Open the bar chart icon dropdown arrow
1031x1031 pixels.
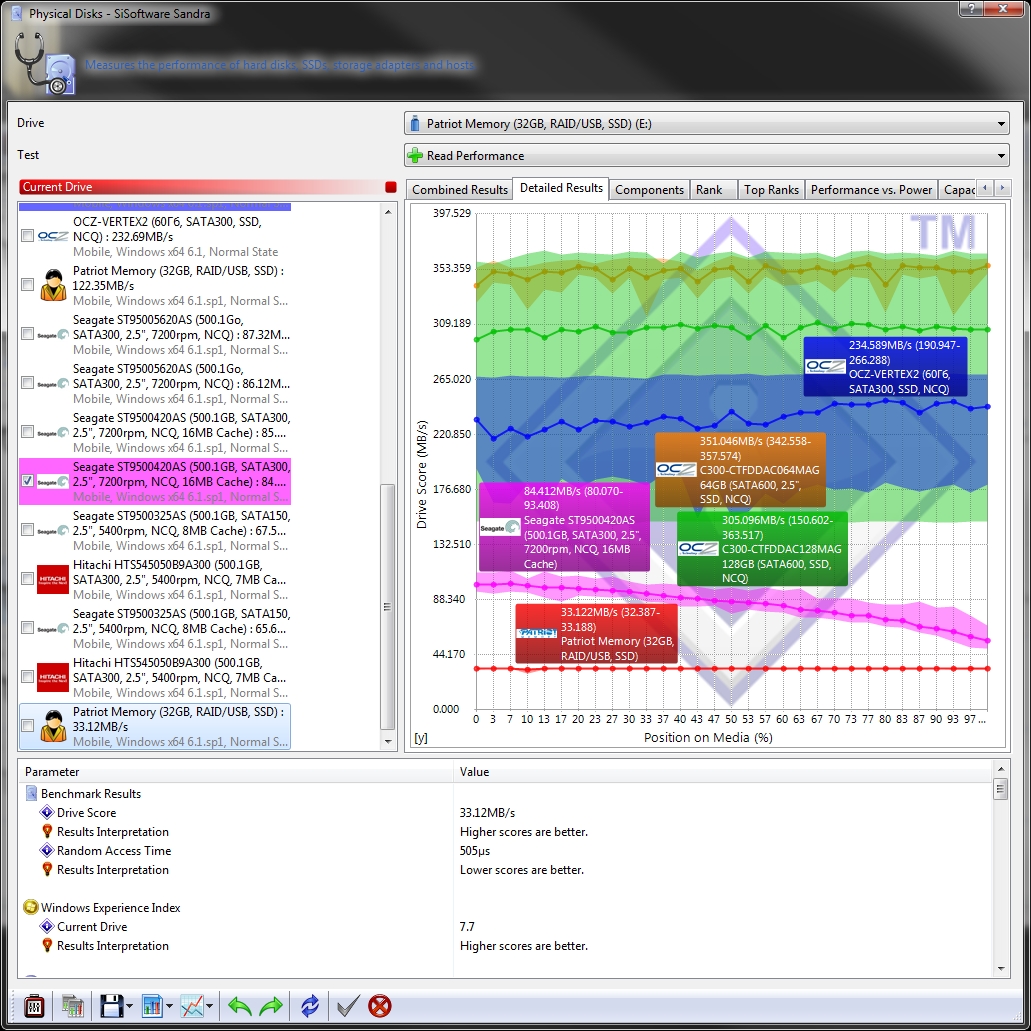169,1006
